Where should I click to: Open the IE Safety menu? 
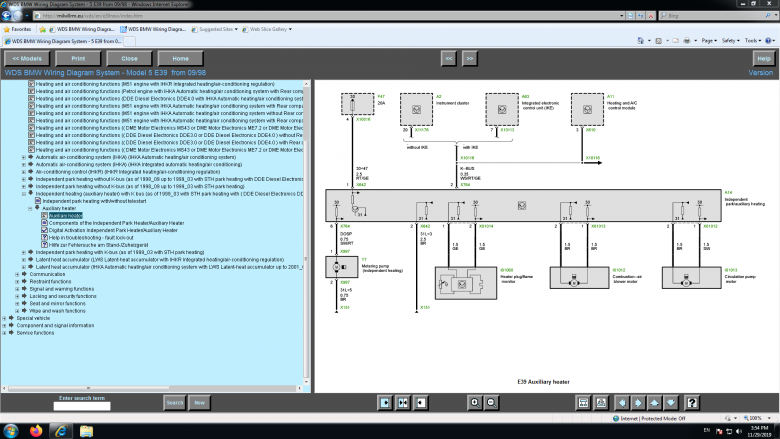point(731,41)
